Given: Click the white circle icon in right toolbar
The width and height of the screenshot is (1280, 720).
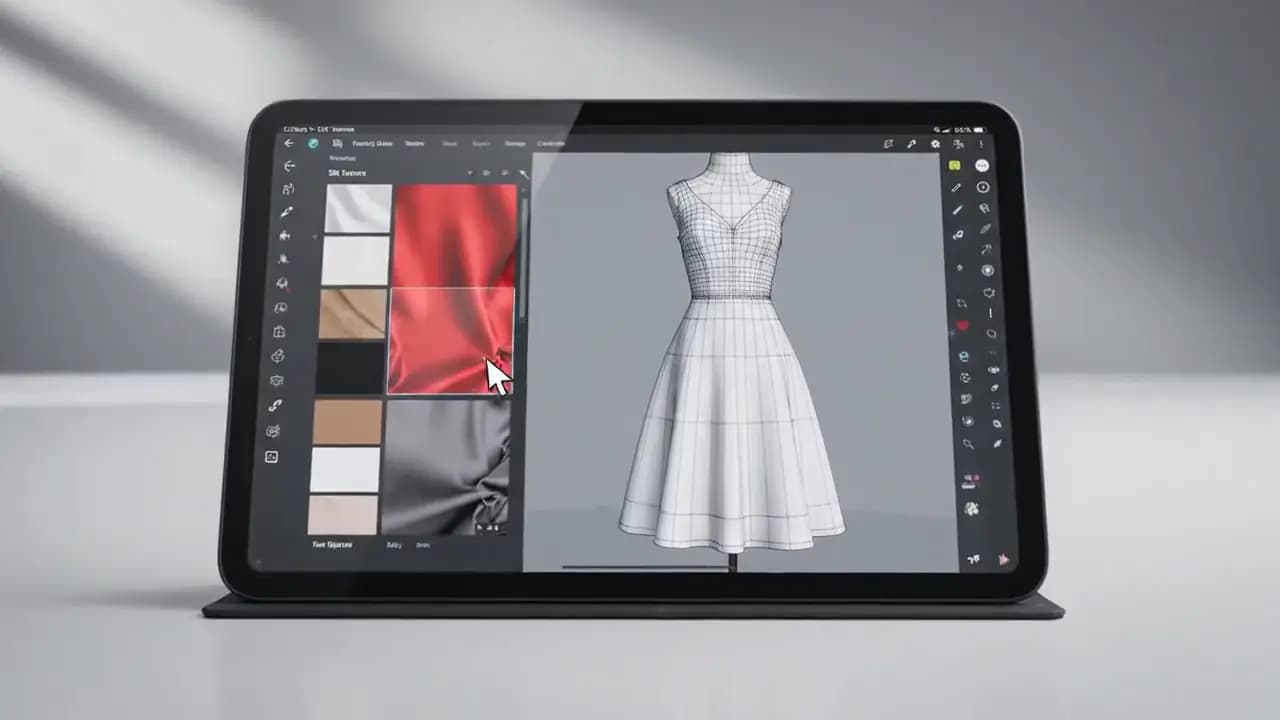Looking at the screenshot, I should [x=983, y=165].
